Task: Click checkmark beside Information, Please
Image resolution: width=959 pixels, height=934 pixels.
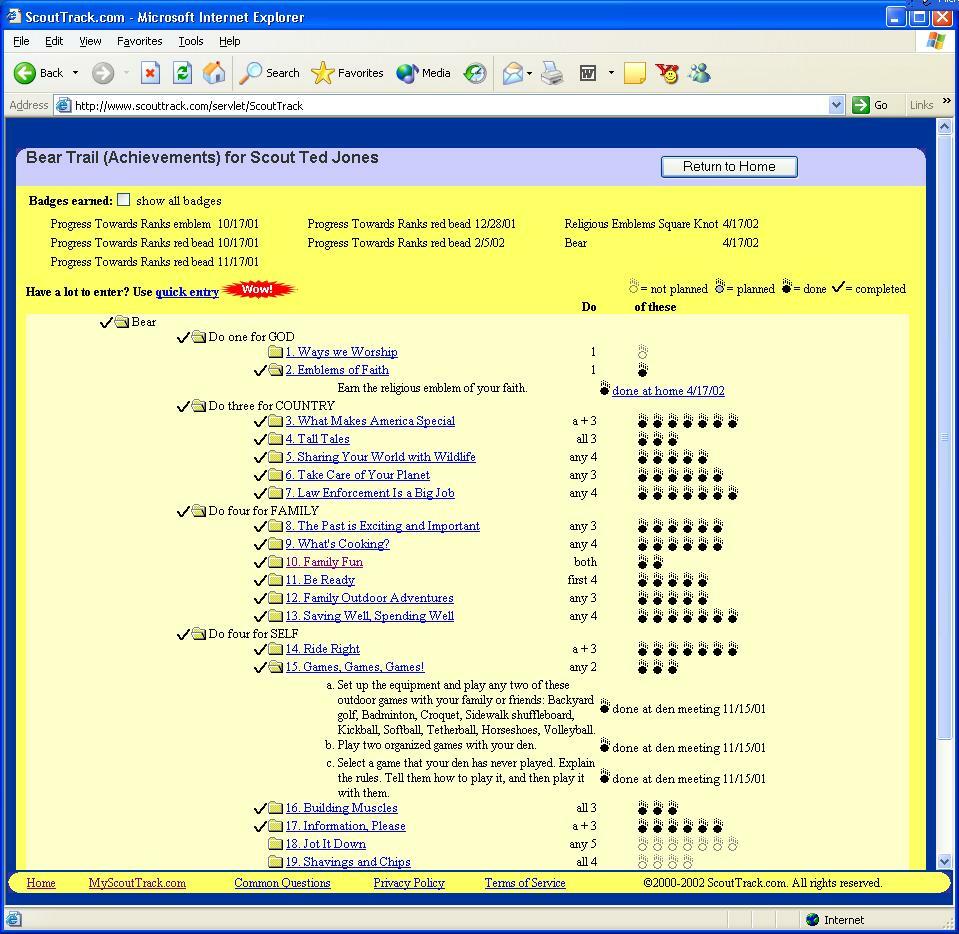Action: pos(260,826)
